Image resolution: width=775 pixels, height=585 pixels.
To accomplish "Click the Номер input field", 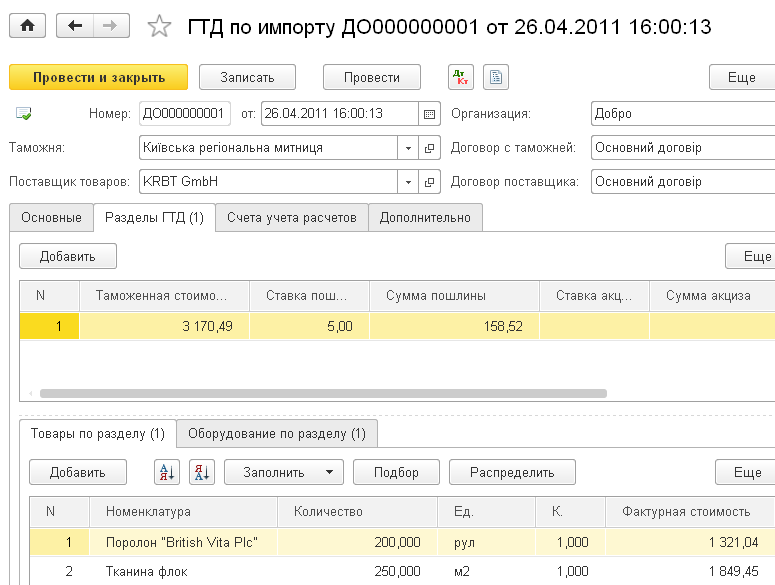I will tap(185, 114).
